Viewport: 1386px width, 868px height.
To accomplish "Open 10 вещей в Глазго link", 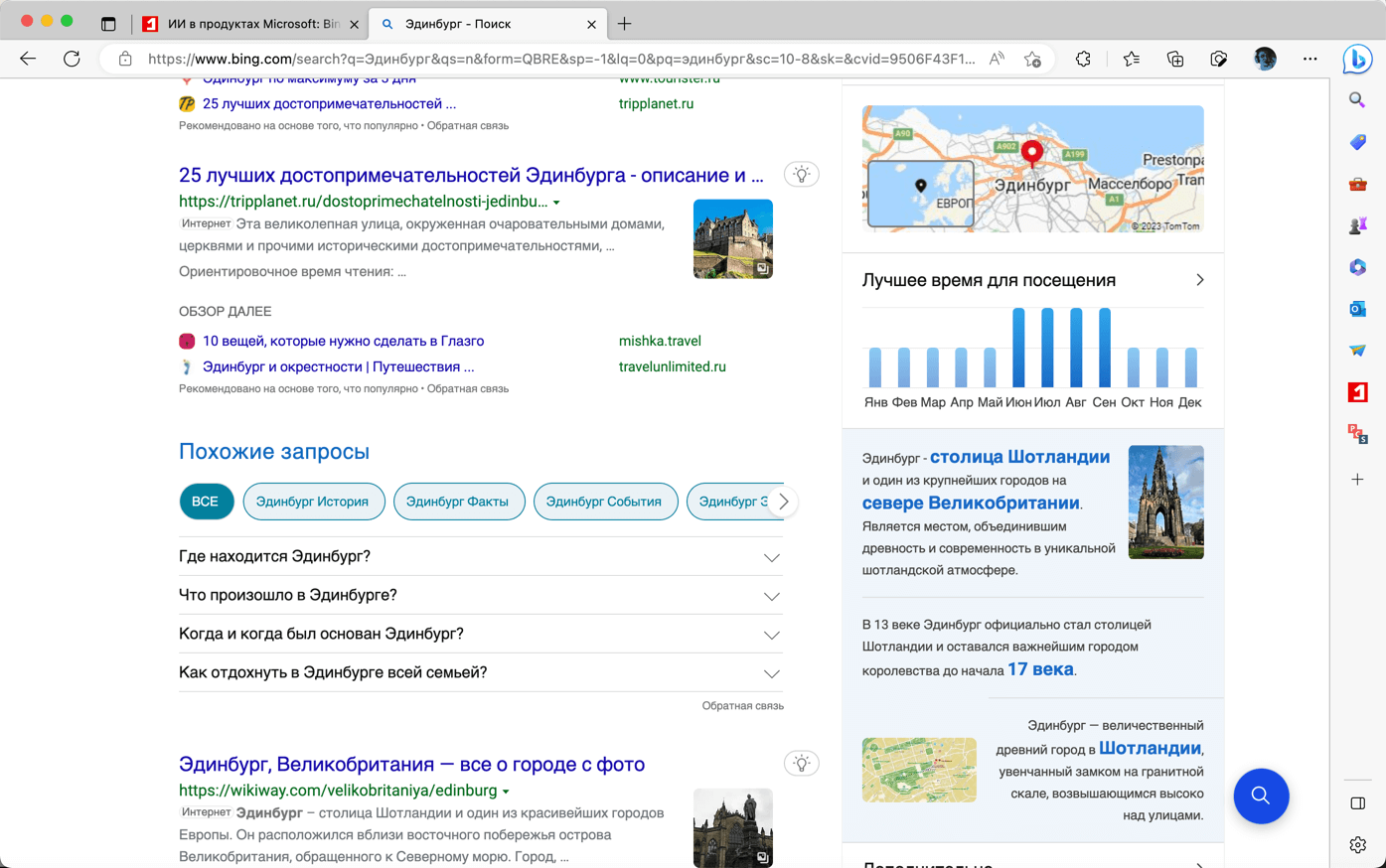I will click(343, 341).
